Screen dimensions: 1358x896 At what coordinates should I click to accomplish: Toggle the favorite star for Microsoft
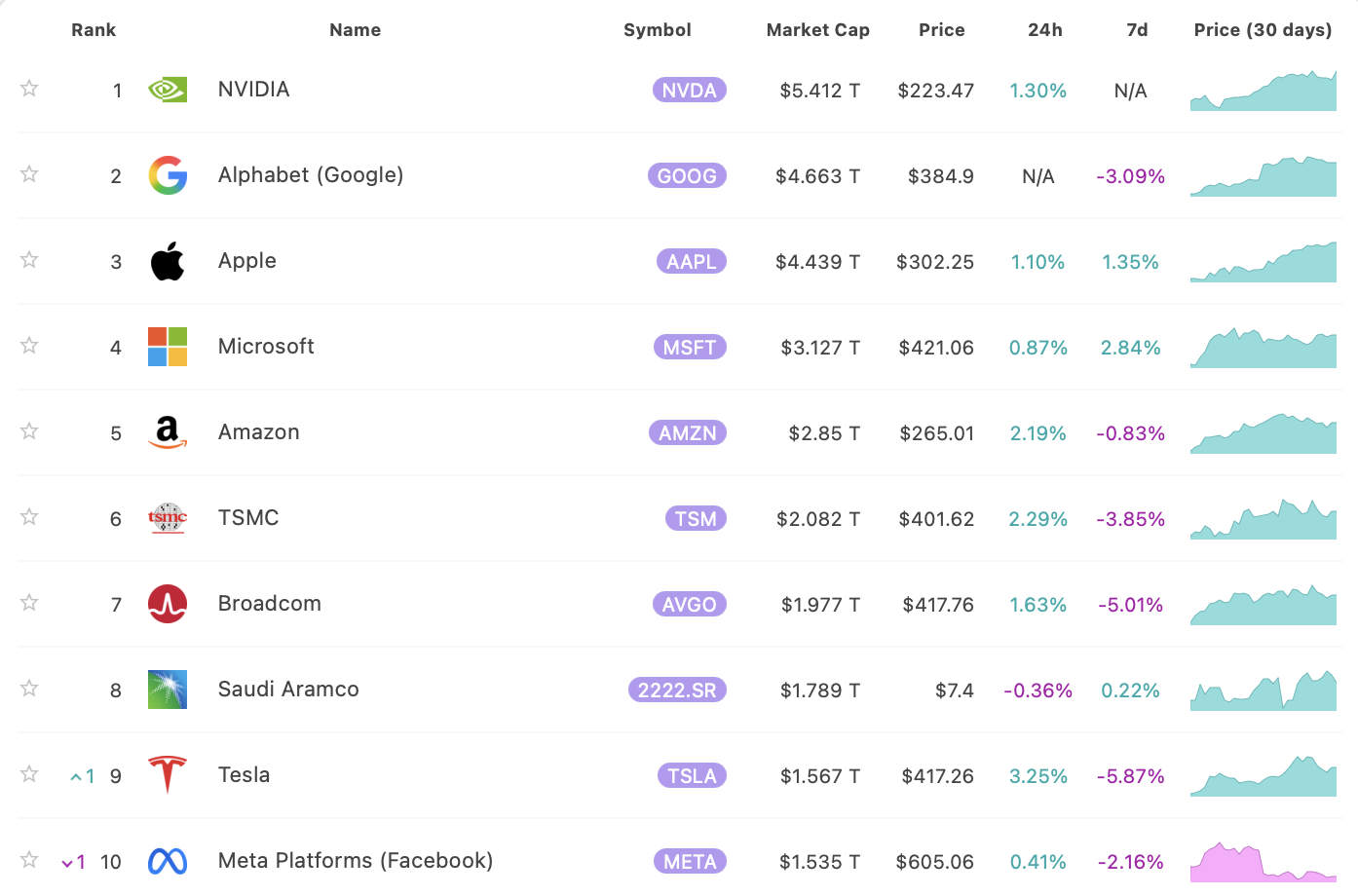[29, 346]
